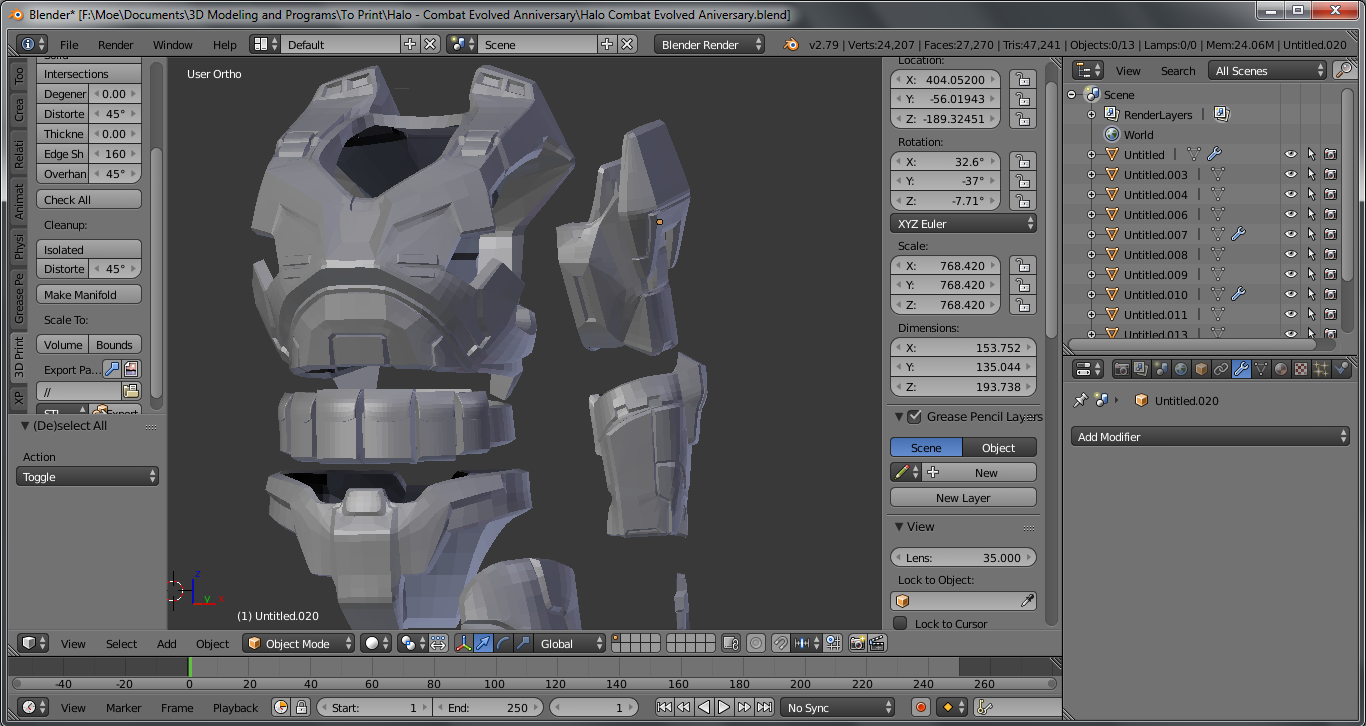Click the record keyframe button in timeline
The width and height of the screenshot is (1366, 726).
(921, 708)
